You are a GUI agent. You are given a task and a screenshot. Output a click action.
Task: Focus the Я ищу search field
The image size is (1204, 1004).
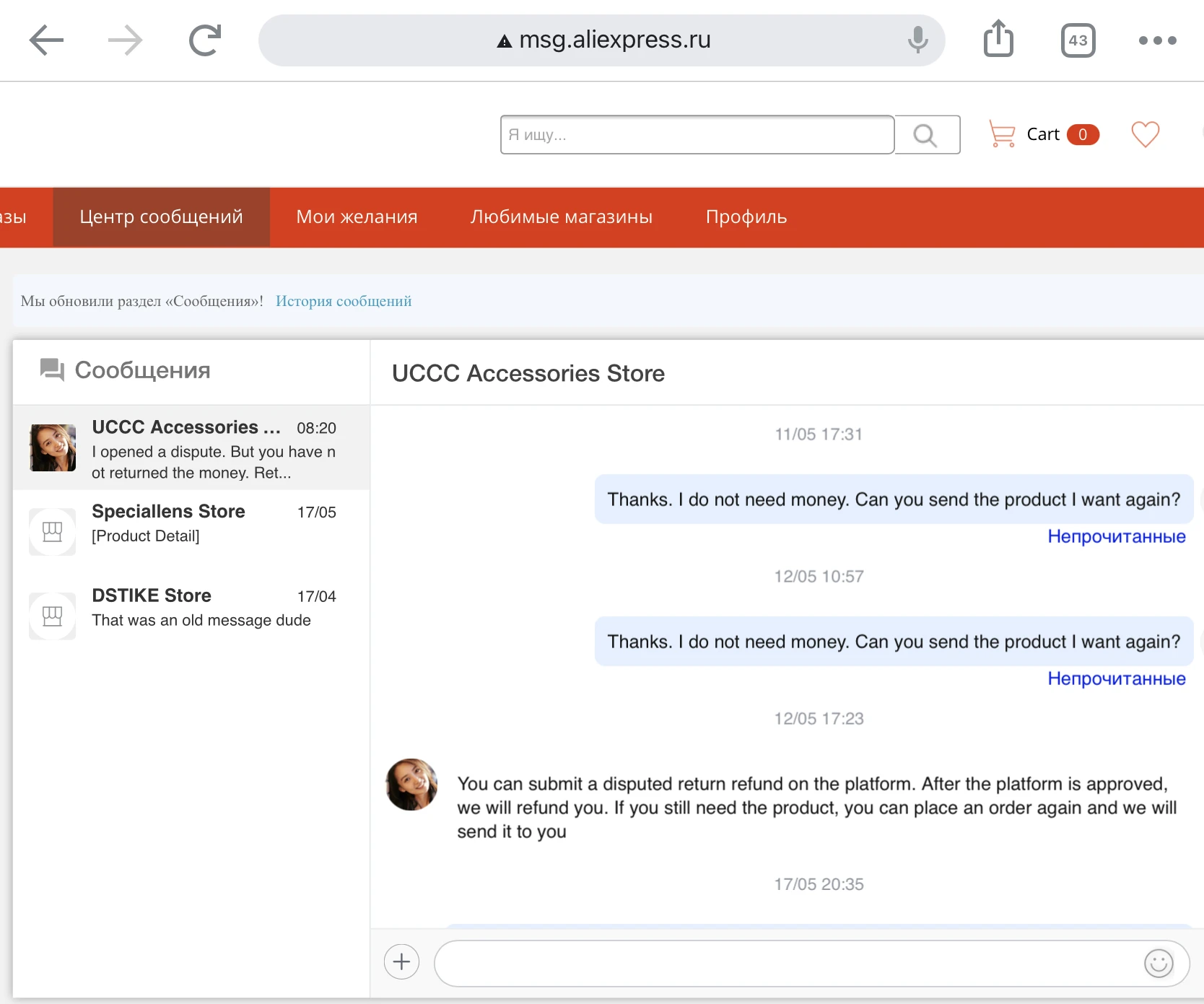(697, 135)
